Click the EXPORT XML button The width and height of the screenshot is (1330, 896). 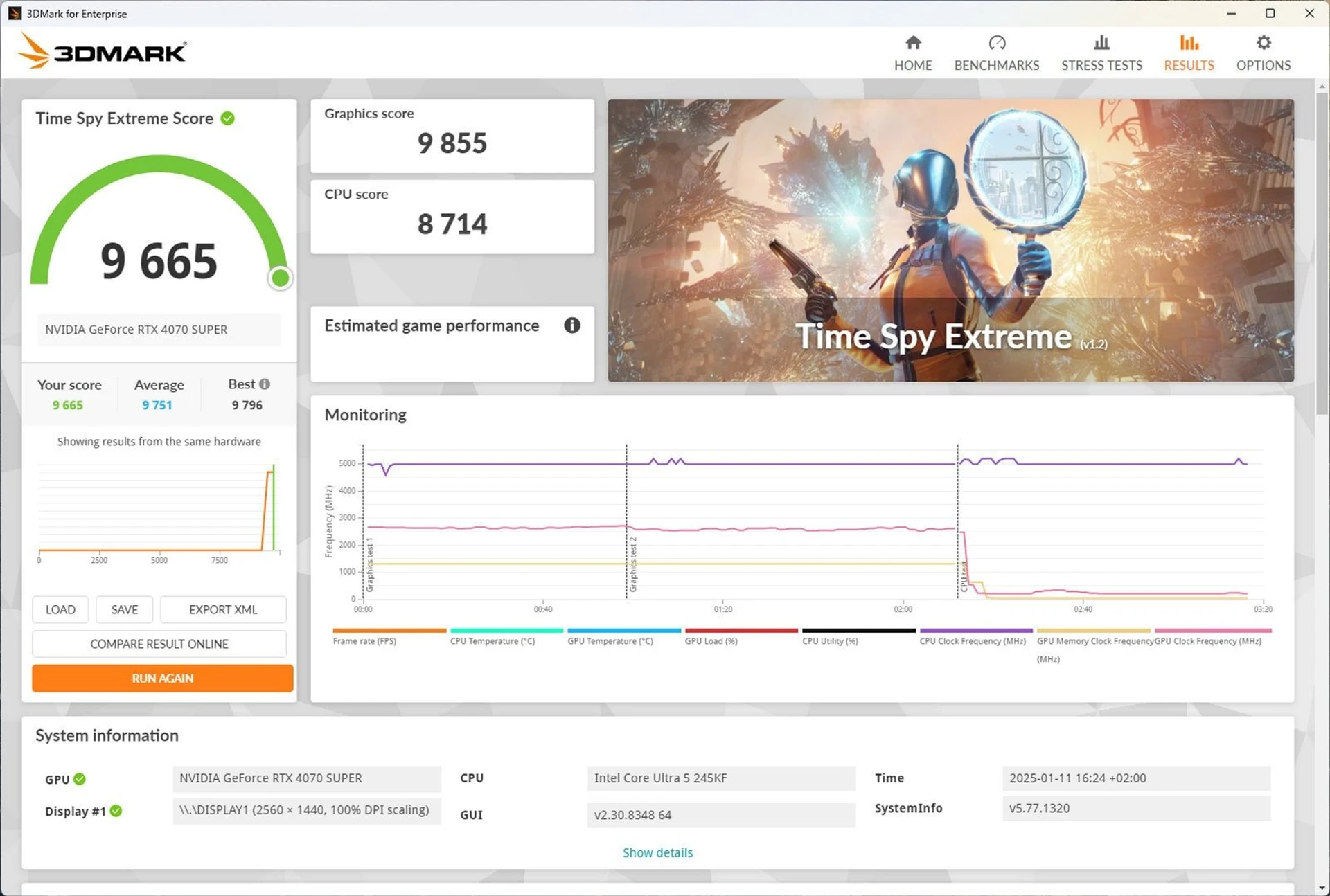pos(223,609)
